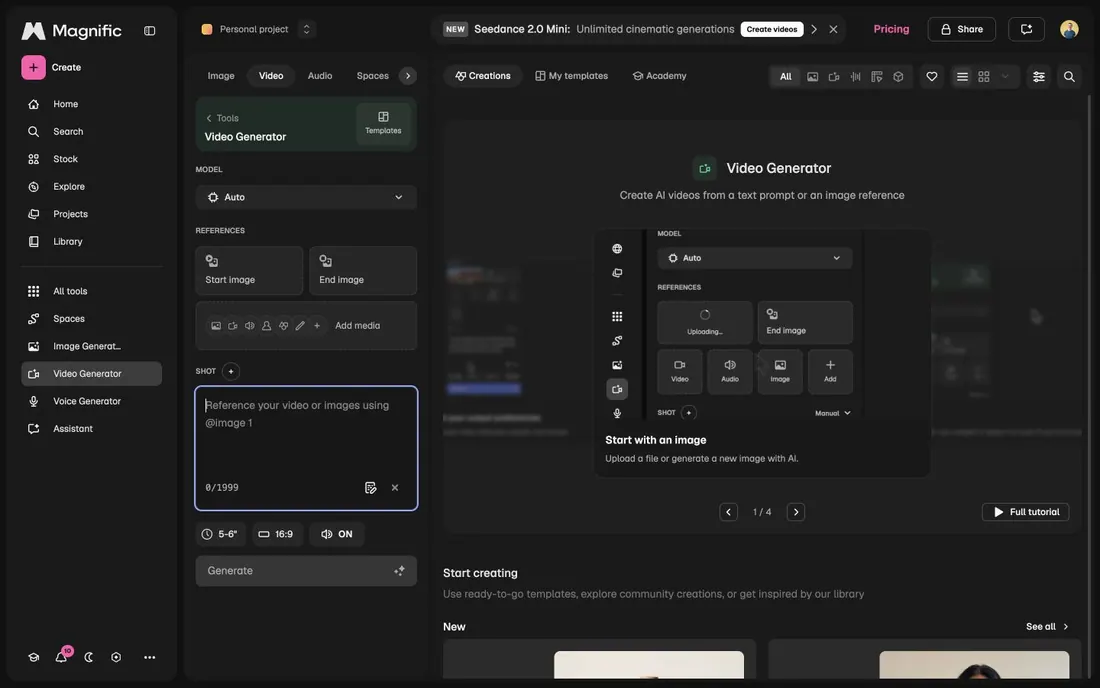This screenshot has width=1100, height=688.
Task: Open the pencil draw icon in Add media
Action: pyautogui.click(x=300, y=325)
